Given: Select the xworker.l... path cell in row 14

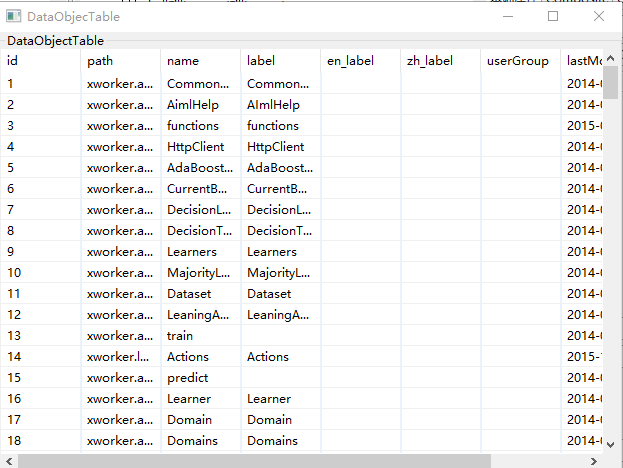Looking at the screenshot, I should (121, 357).
